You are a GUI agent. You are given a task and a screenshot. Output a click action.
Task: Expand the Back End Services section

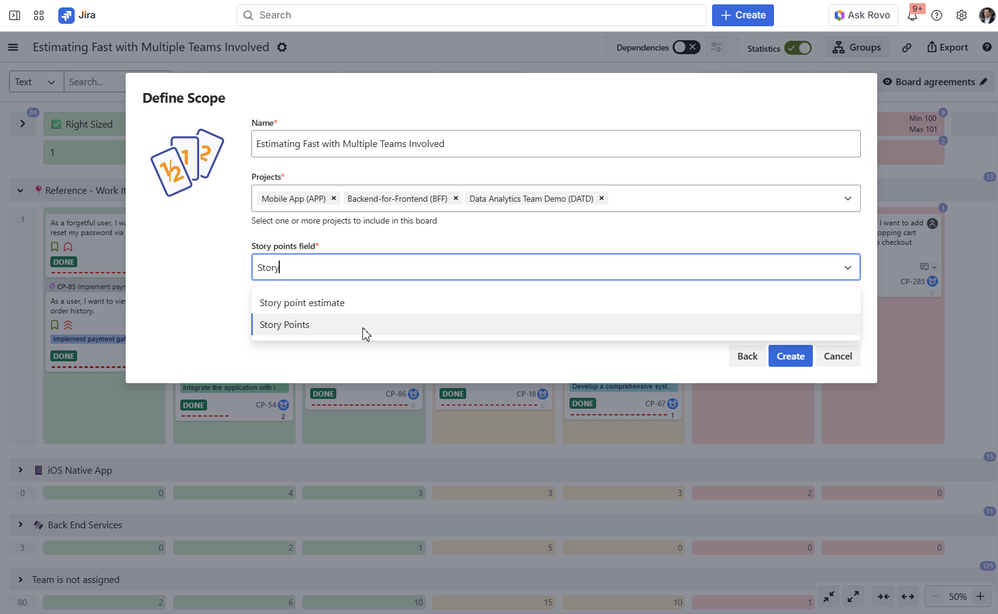click(x=22, y=524)
